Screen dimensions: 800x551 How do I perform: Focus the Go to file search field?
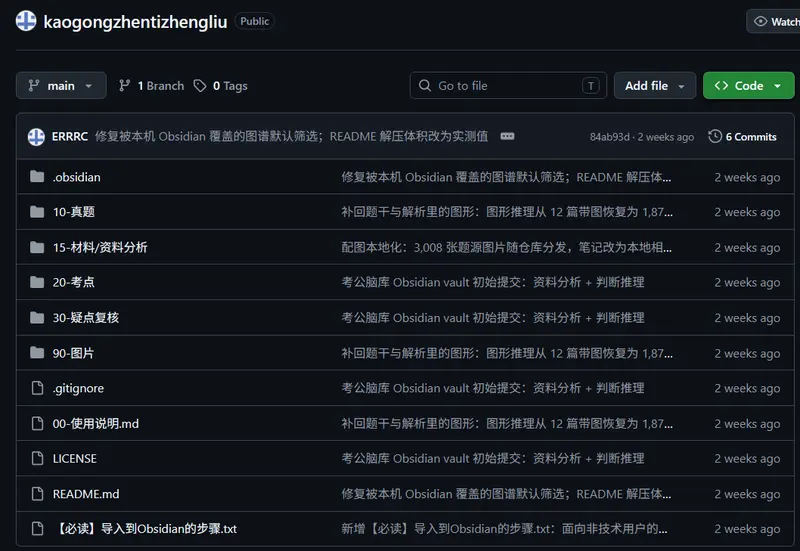point(508,86)
